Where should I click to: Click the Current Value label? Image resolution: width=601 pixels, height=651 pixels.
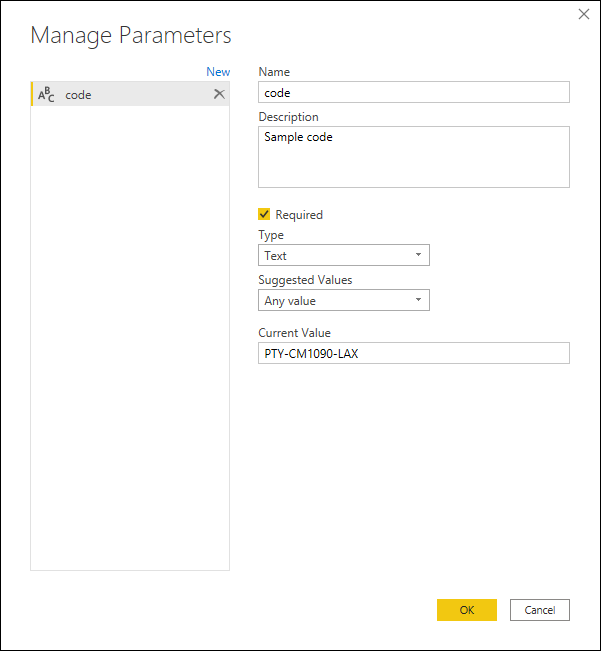point(294,333)
